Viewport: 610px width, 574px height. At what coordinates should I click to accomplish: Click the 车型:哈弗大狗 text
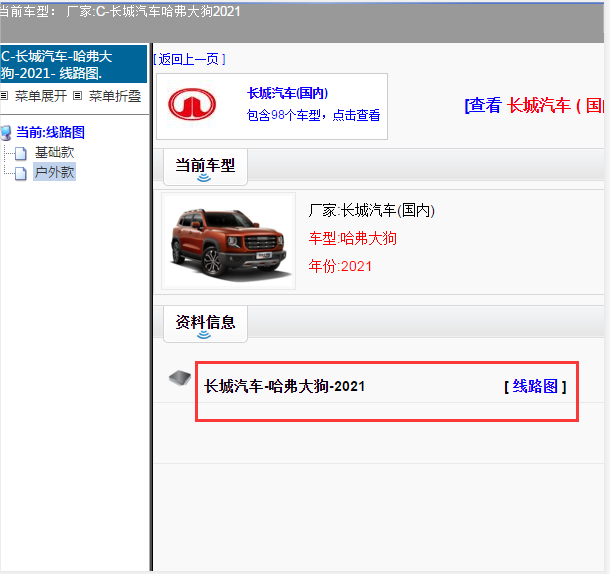click(352, 238)
